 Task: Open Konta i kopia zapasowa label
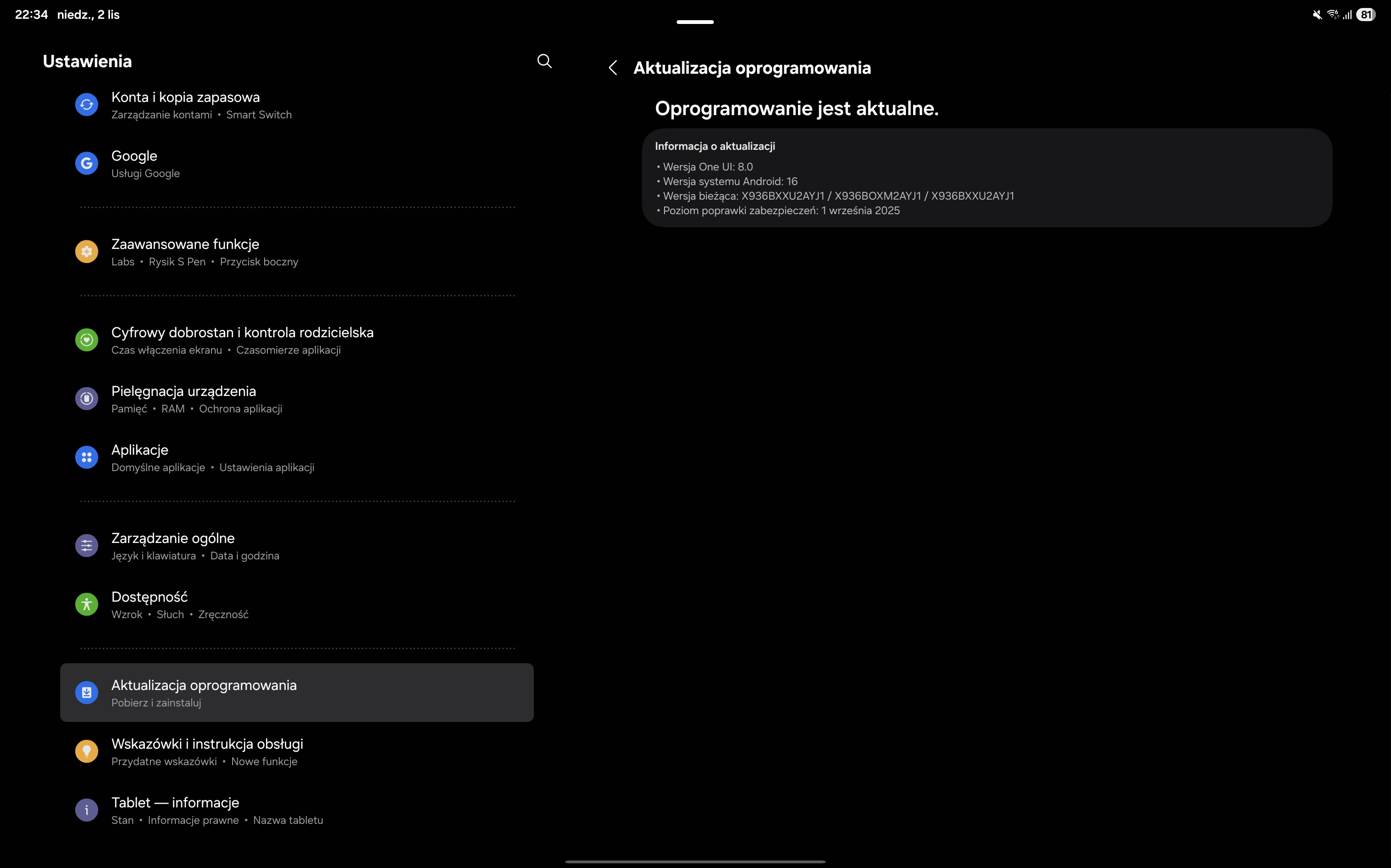coord(186,98)
